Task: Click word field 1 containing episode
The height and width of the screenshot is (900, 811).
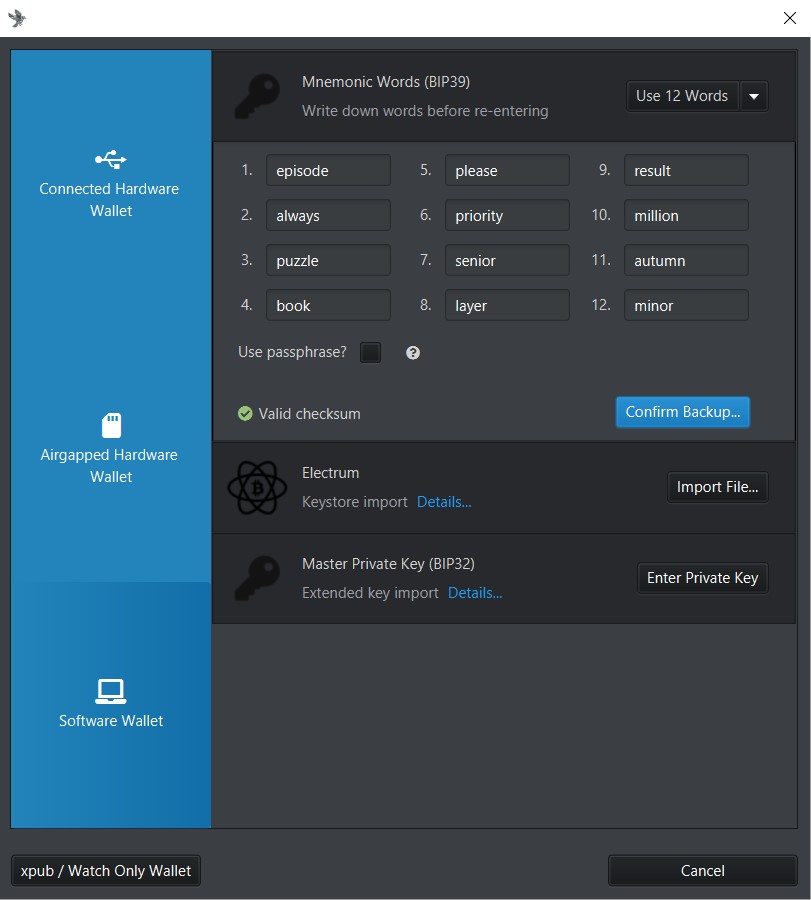Action: point(328,171)
